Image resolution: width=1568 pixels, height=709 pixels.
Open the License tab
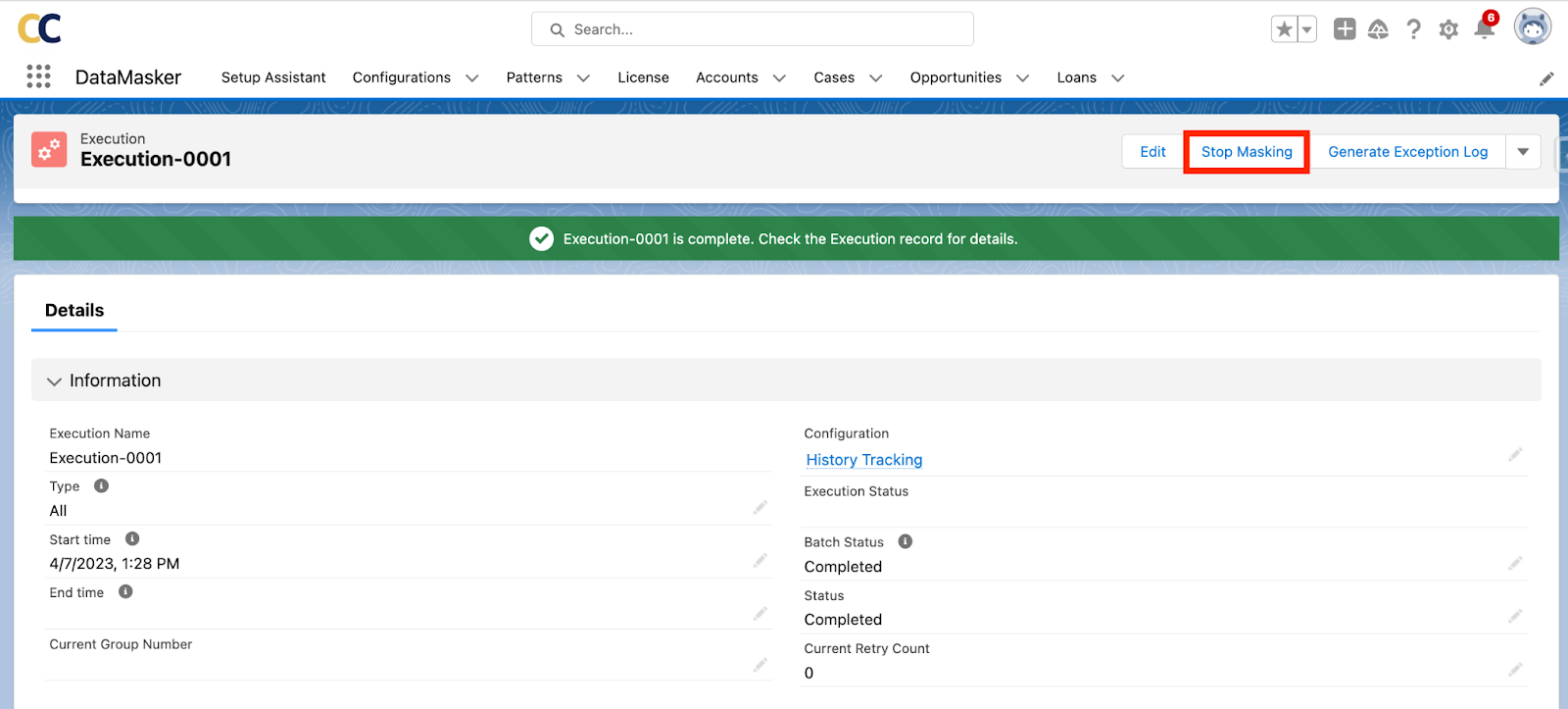point(643,77)
